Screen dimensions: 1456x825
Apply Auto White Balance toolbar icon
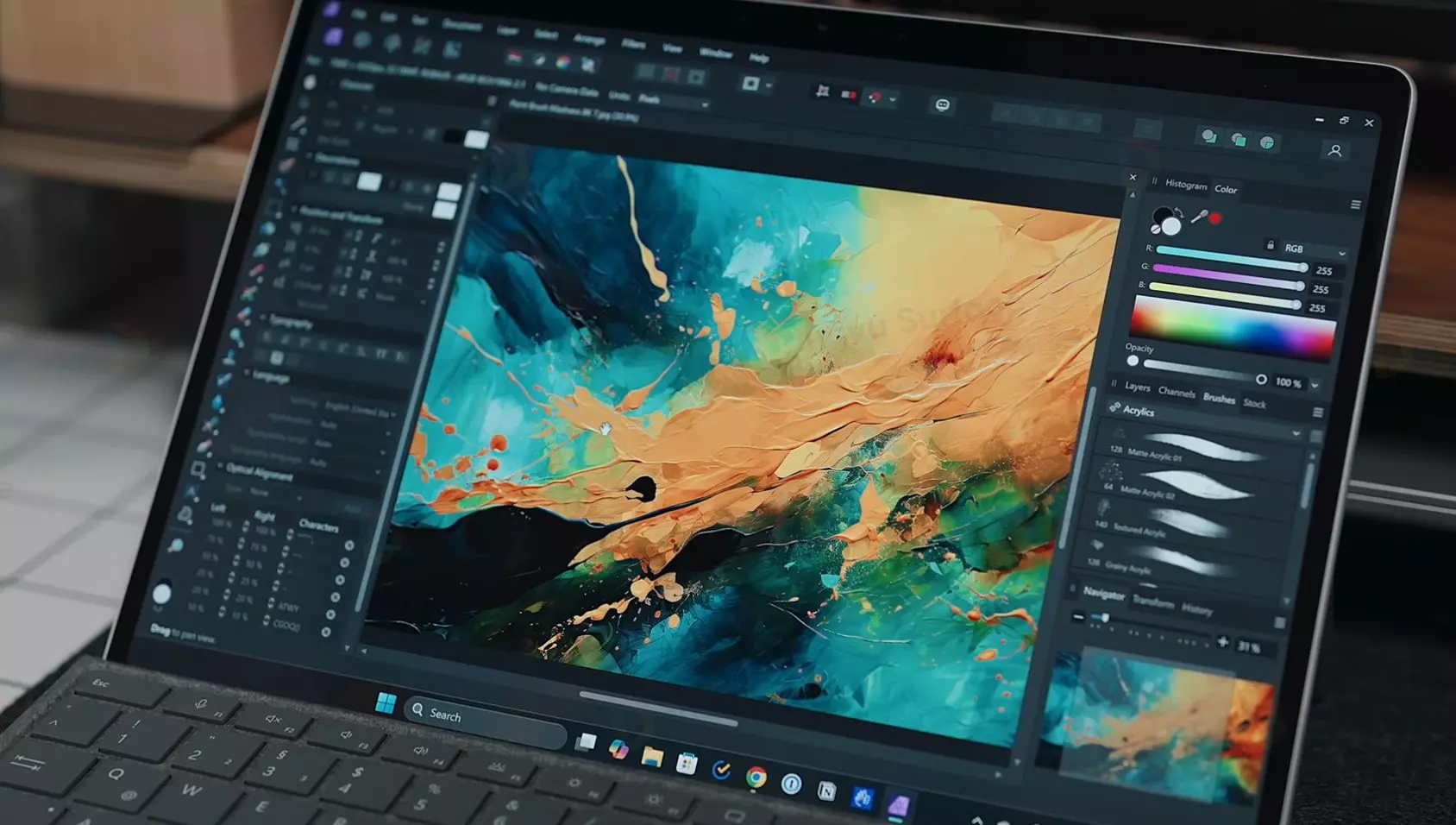(x=588, y=65)
